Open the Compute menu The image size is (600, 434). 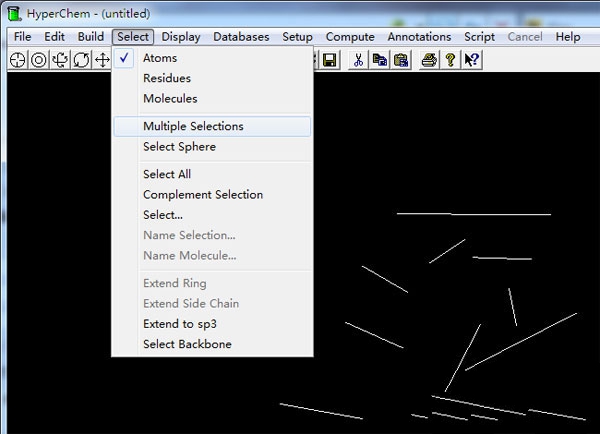click(x=350, y=37)
